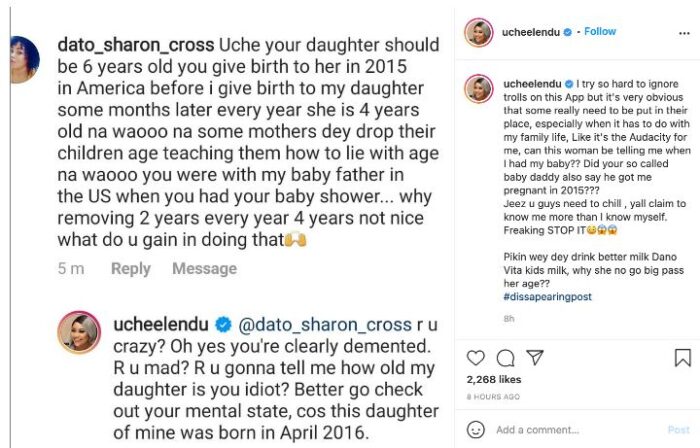The image size is (700, 448).
Task: Save the post with the bookmark icon
Action: (x=682, y=358)
